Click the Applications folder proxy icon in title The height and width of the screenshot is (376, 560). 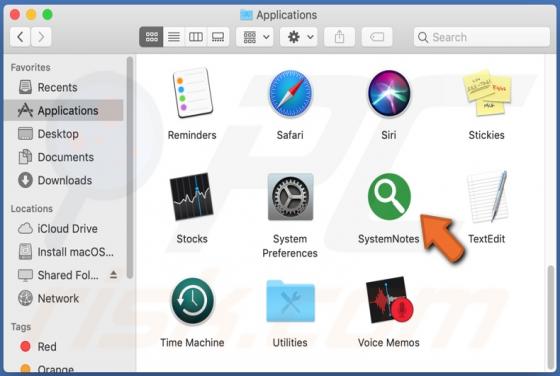(246, 15)
